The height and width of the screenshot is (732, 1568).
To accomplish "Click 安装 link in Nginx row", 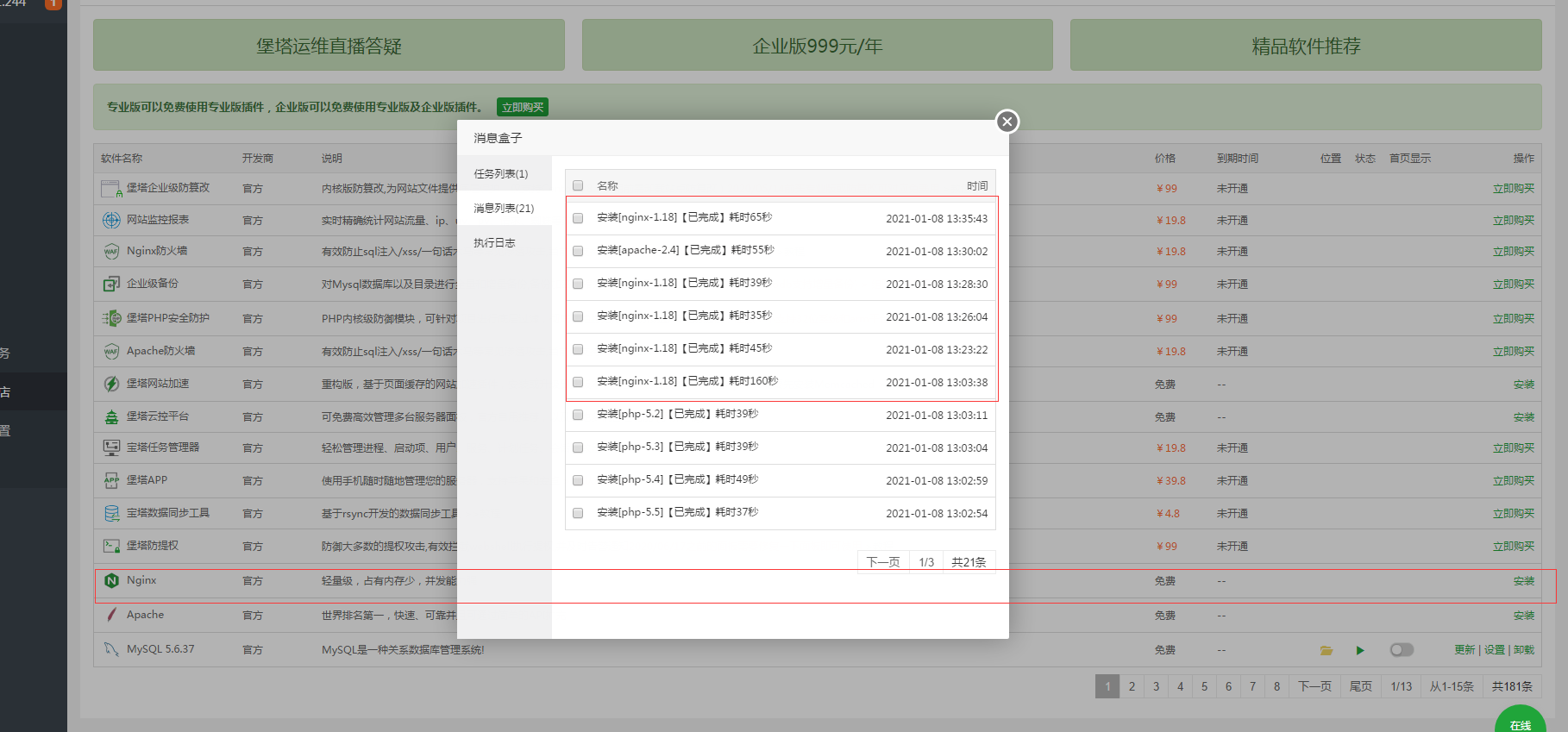I will [x=1524, y=581].
